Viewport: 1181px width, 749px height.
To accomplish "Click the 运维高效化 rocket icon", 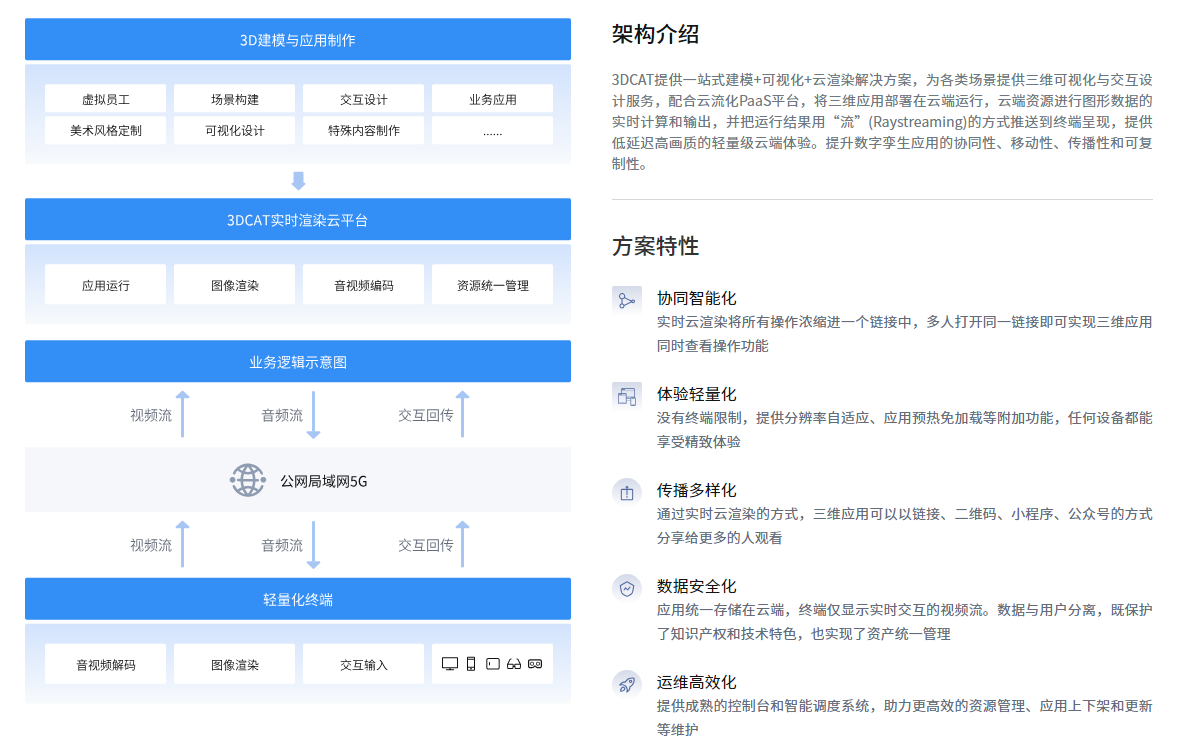I will [627, 683].
